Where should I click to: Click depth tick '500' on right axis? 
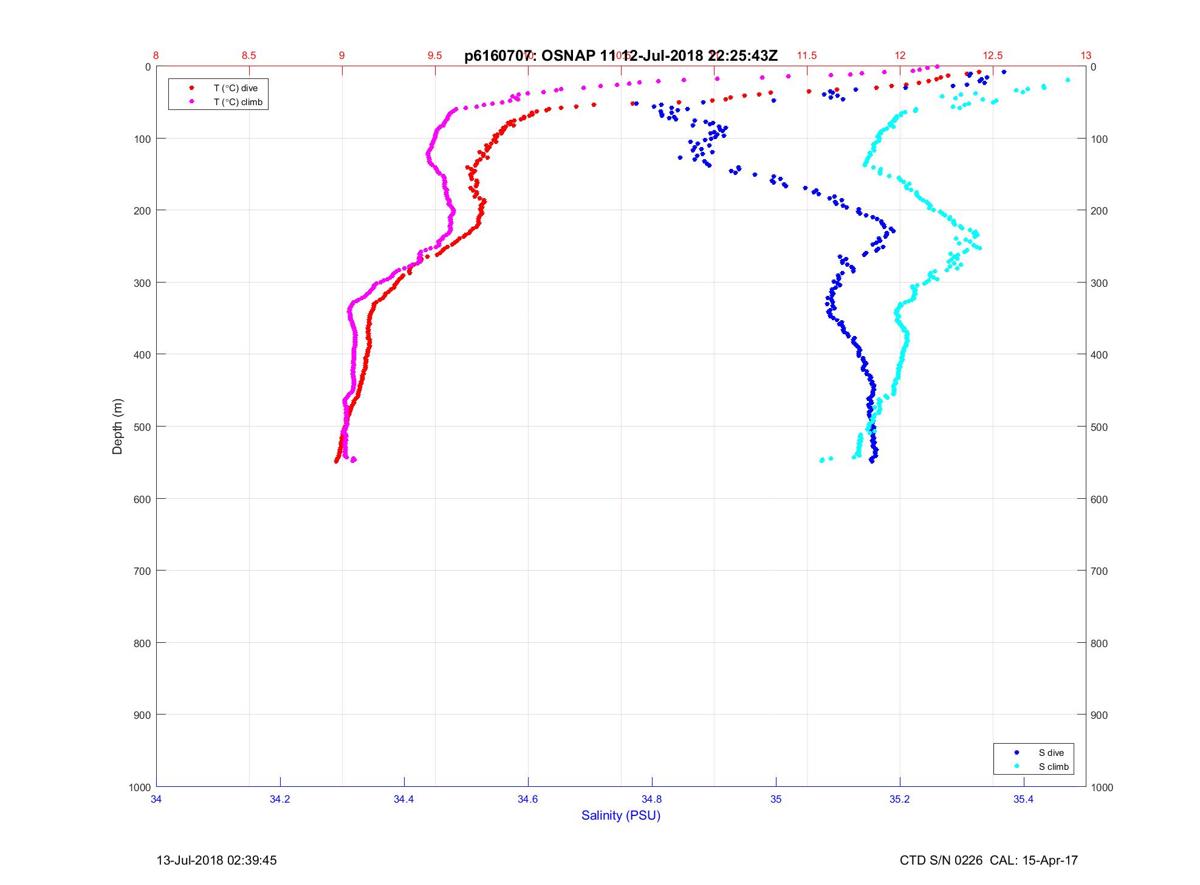pos(1100,427)
